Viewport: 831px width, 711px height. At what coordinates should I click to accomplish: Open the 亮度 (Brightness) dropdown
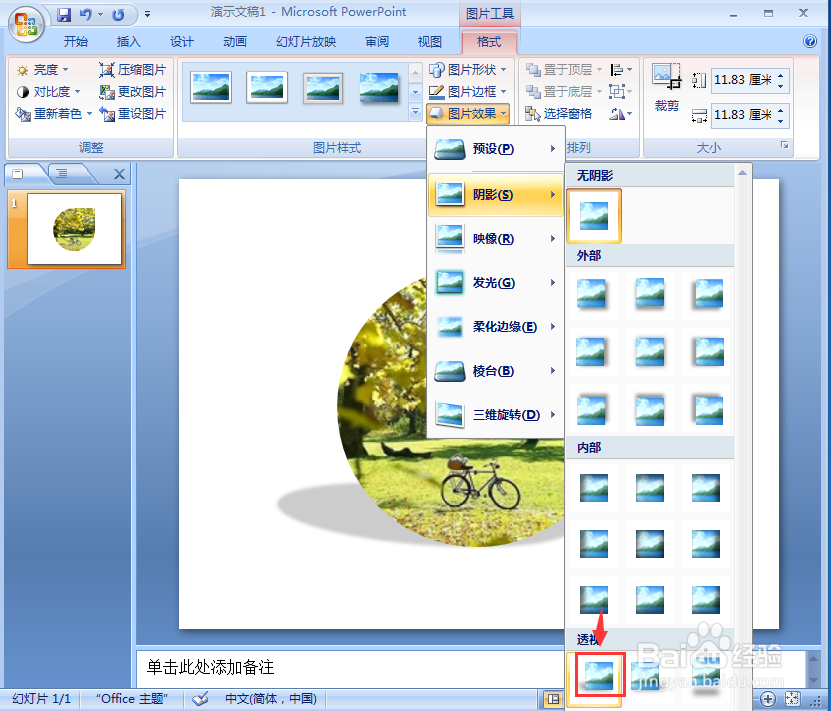44,69
